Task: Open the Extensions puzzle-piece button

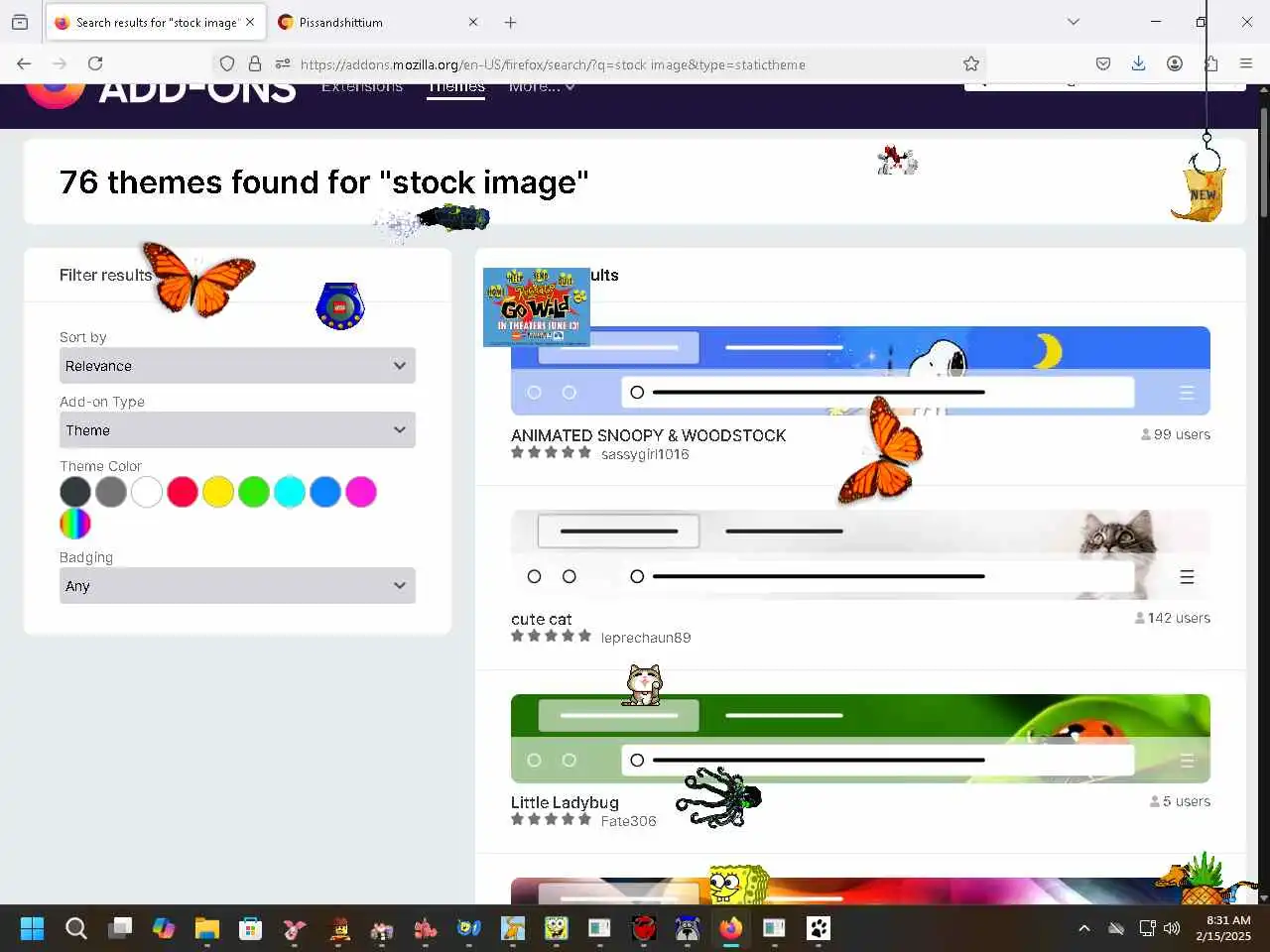Action: 1210,63
